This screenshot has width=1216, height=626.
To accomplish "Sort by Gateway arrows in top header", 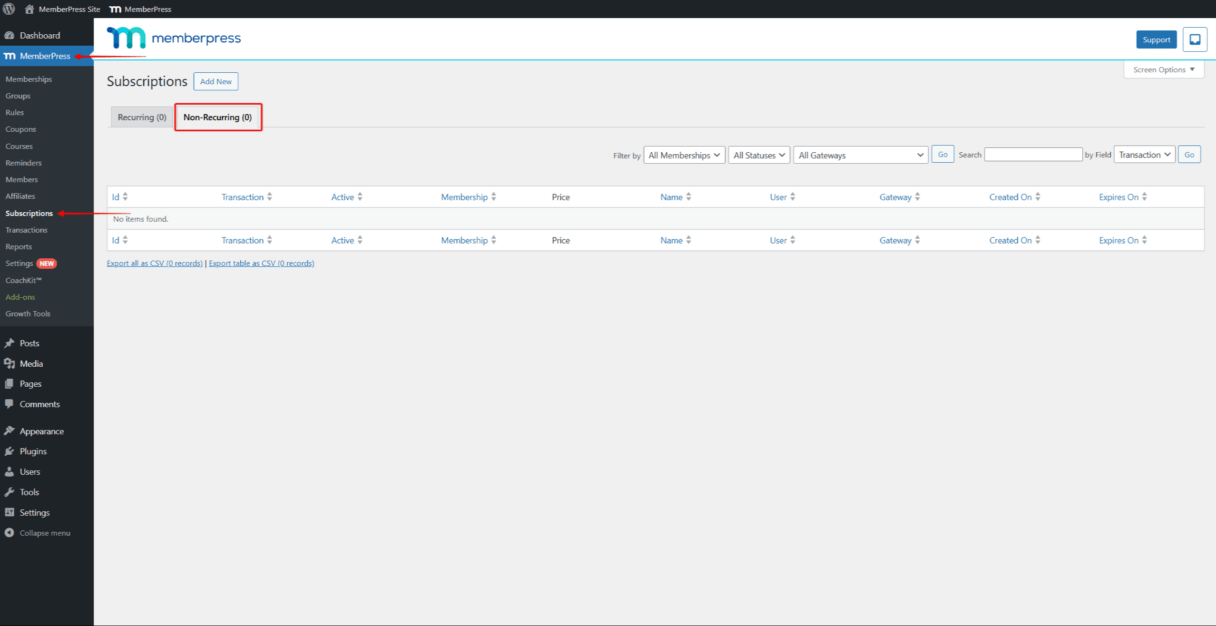I will point(918,197).
